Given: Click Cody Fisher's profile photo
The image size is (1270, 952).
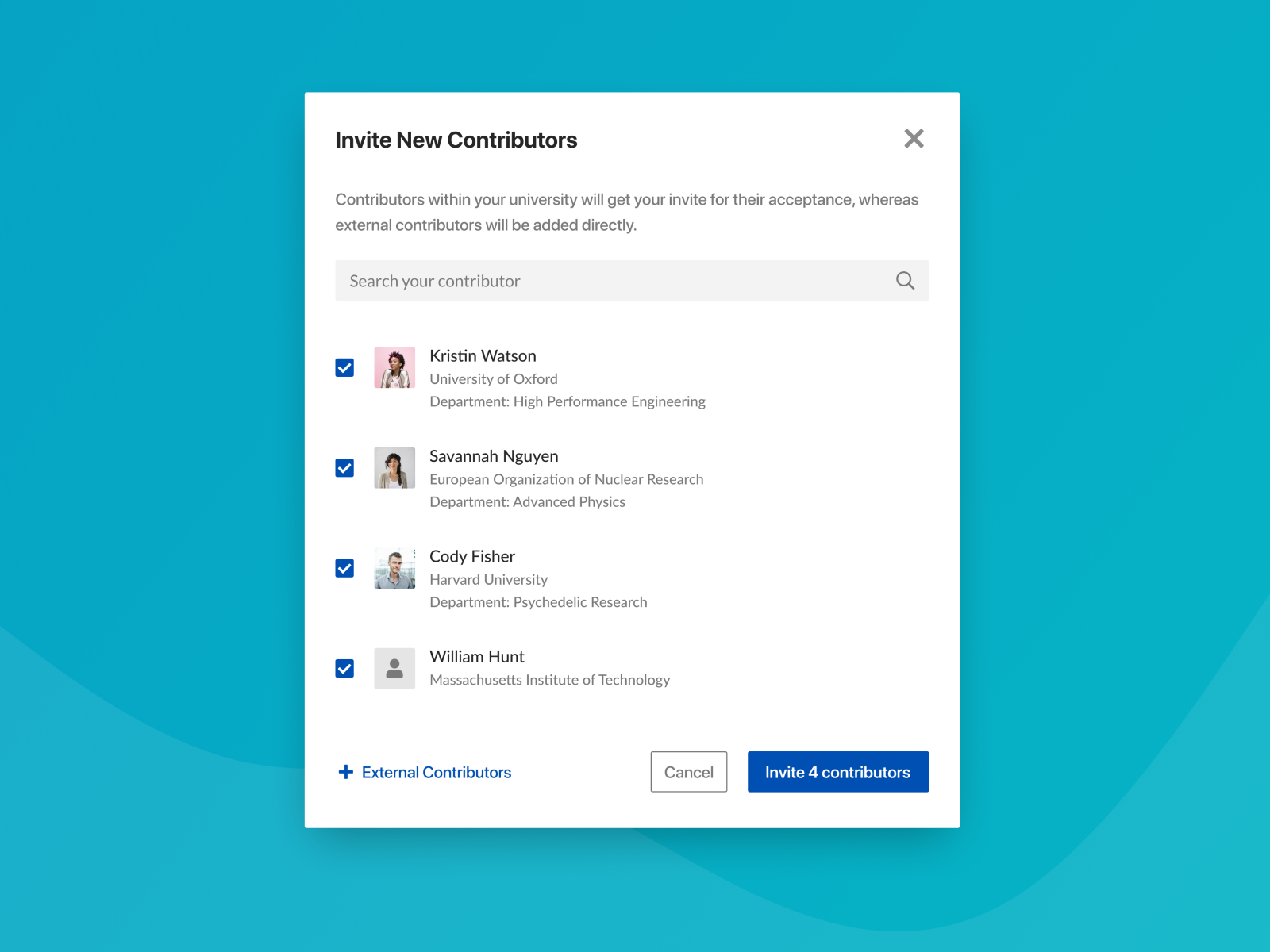Looking at the screenshot, I should [x=394, y=568].
